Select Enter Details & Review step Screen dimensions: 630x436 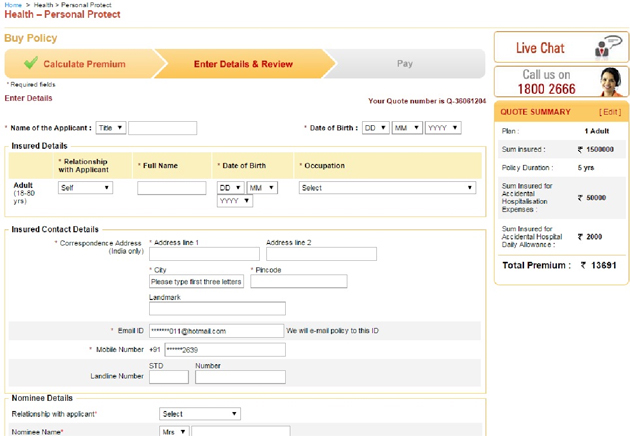243,64
